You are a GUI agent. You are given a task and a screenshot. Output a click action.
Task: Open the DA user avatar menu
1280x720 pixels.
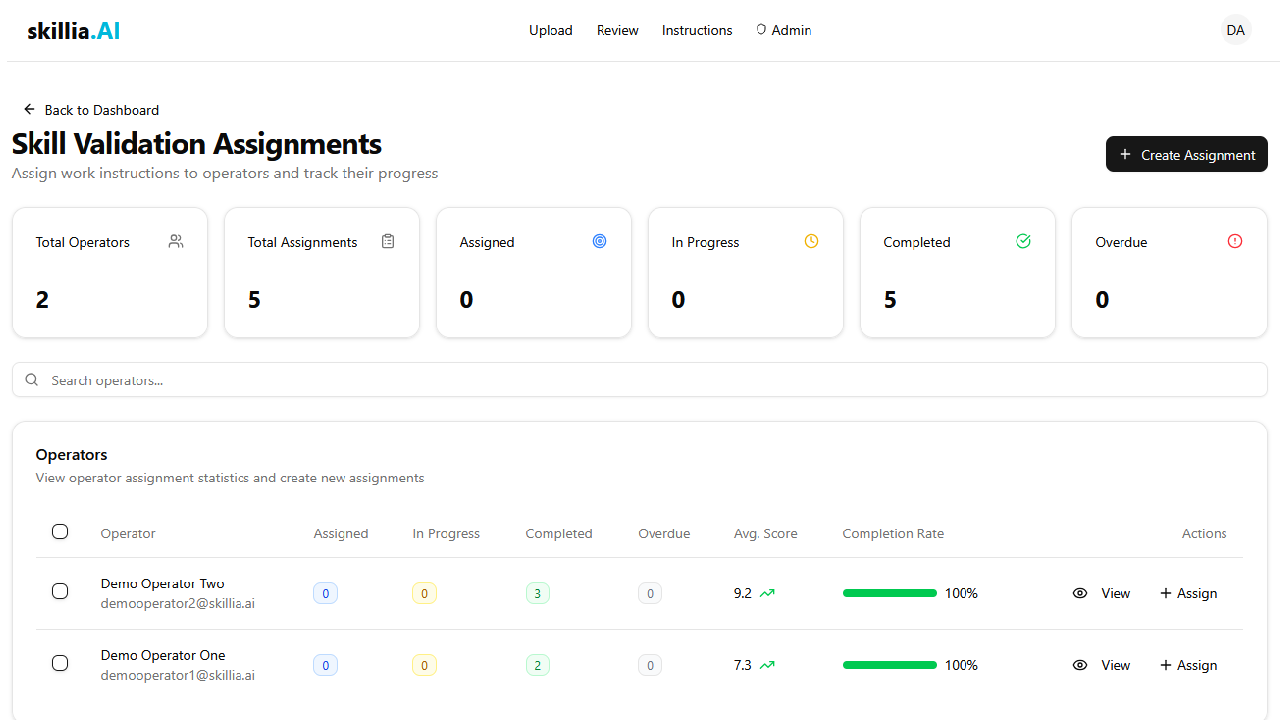(x=1236, y=30)
